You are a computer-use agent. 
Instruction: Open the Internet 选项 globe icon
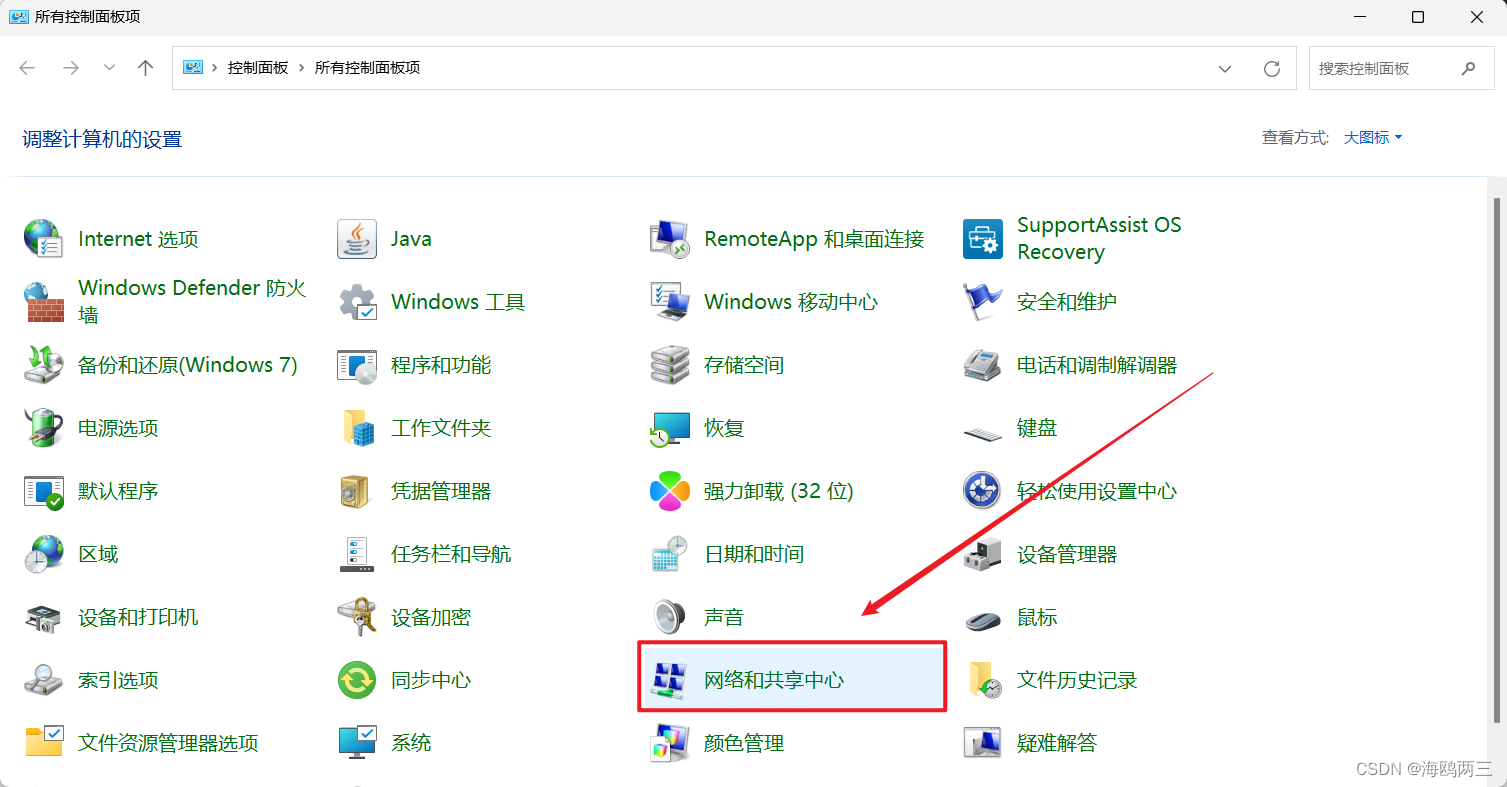pyautogui.click(x=43, y=239)
